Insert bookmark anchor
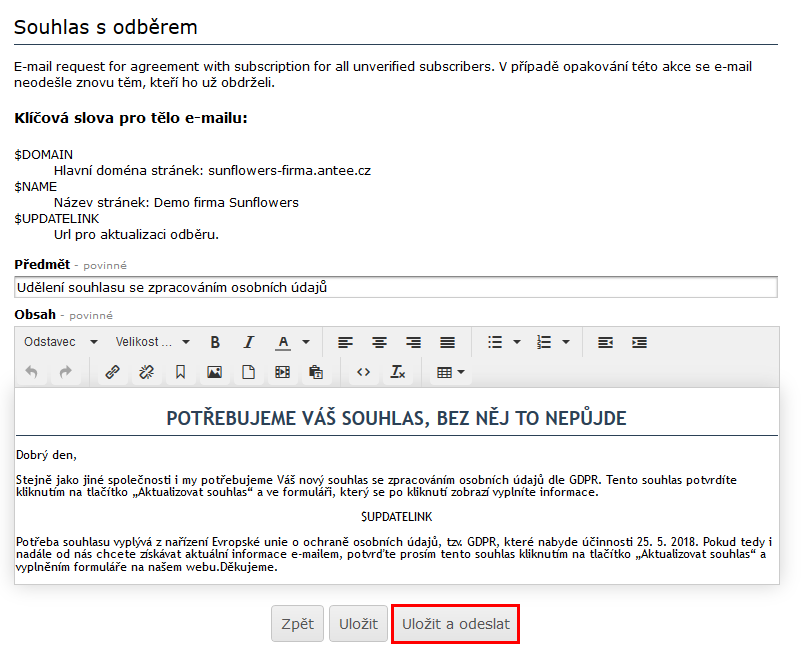The image size is (801, 658). (x=180, y=372)
